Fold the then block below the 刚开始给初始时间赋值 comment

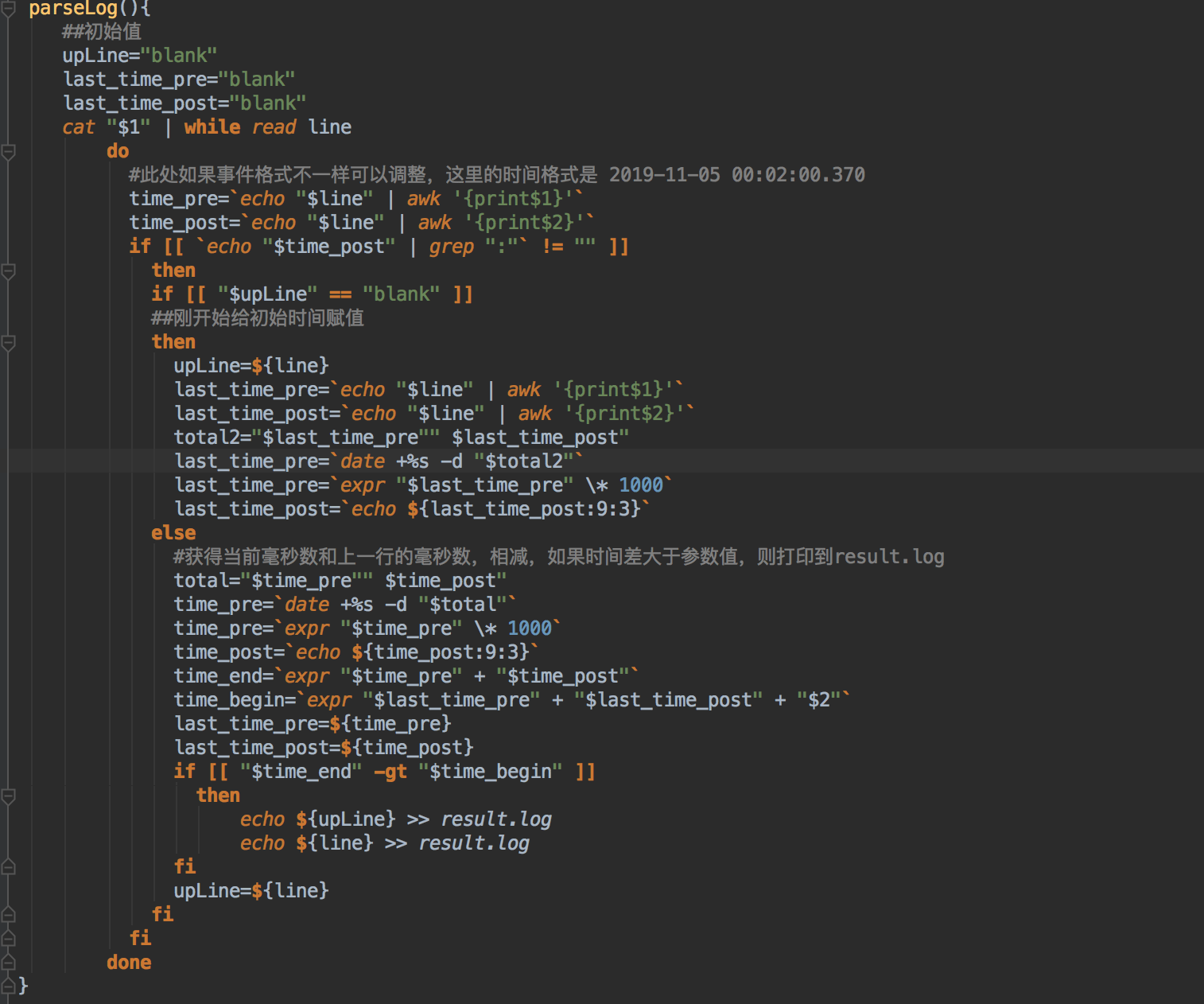coord(8,342)
